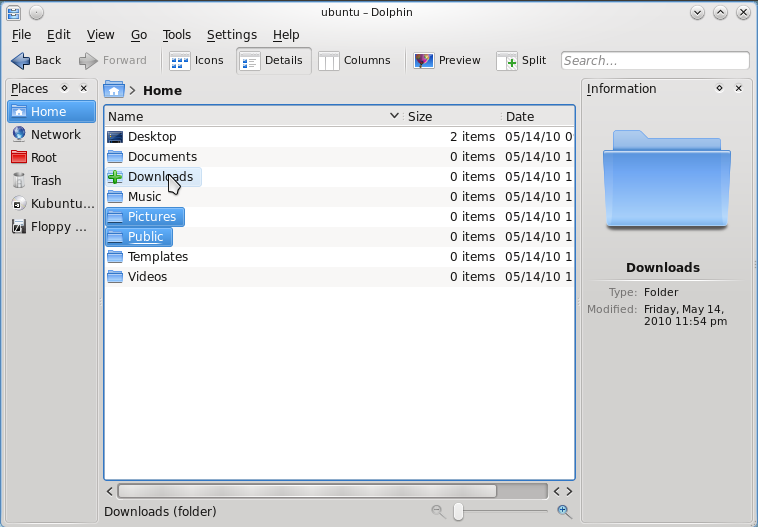Click the Back arrow icon

pos(20,61)
